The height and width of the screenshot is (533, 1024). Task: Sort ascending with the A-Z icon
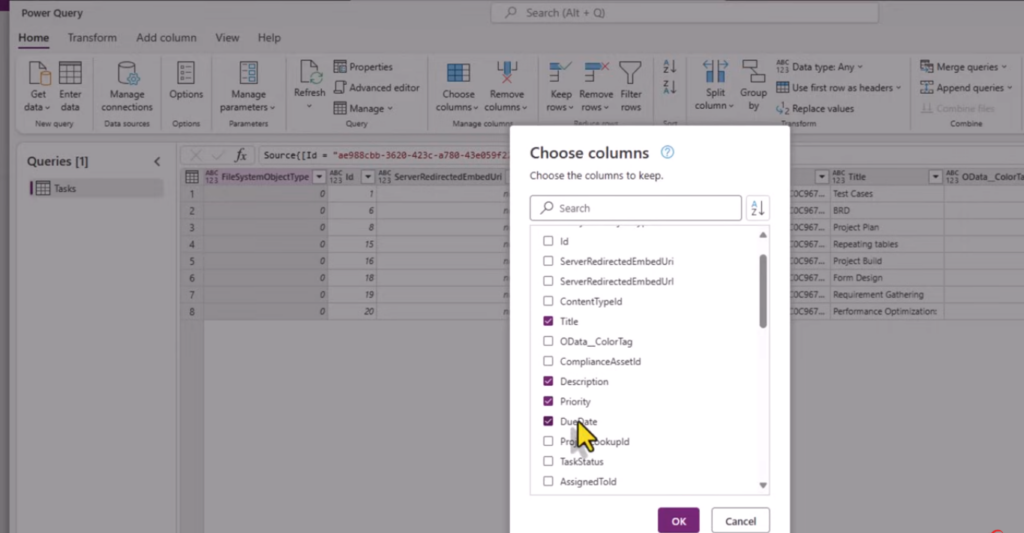[669, 67]
